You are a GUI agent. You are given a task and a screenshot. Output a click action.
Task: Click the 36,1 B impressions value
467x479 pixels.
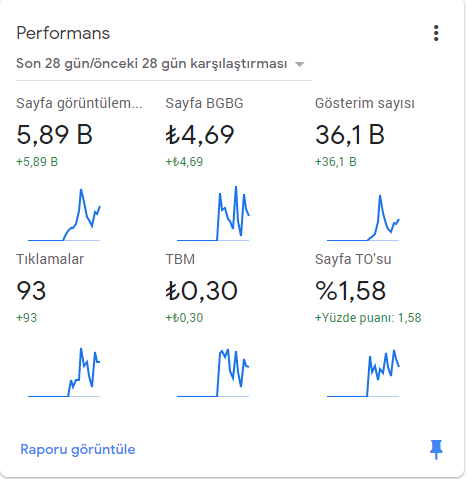pos(350,135)
